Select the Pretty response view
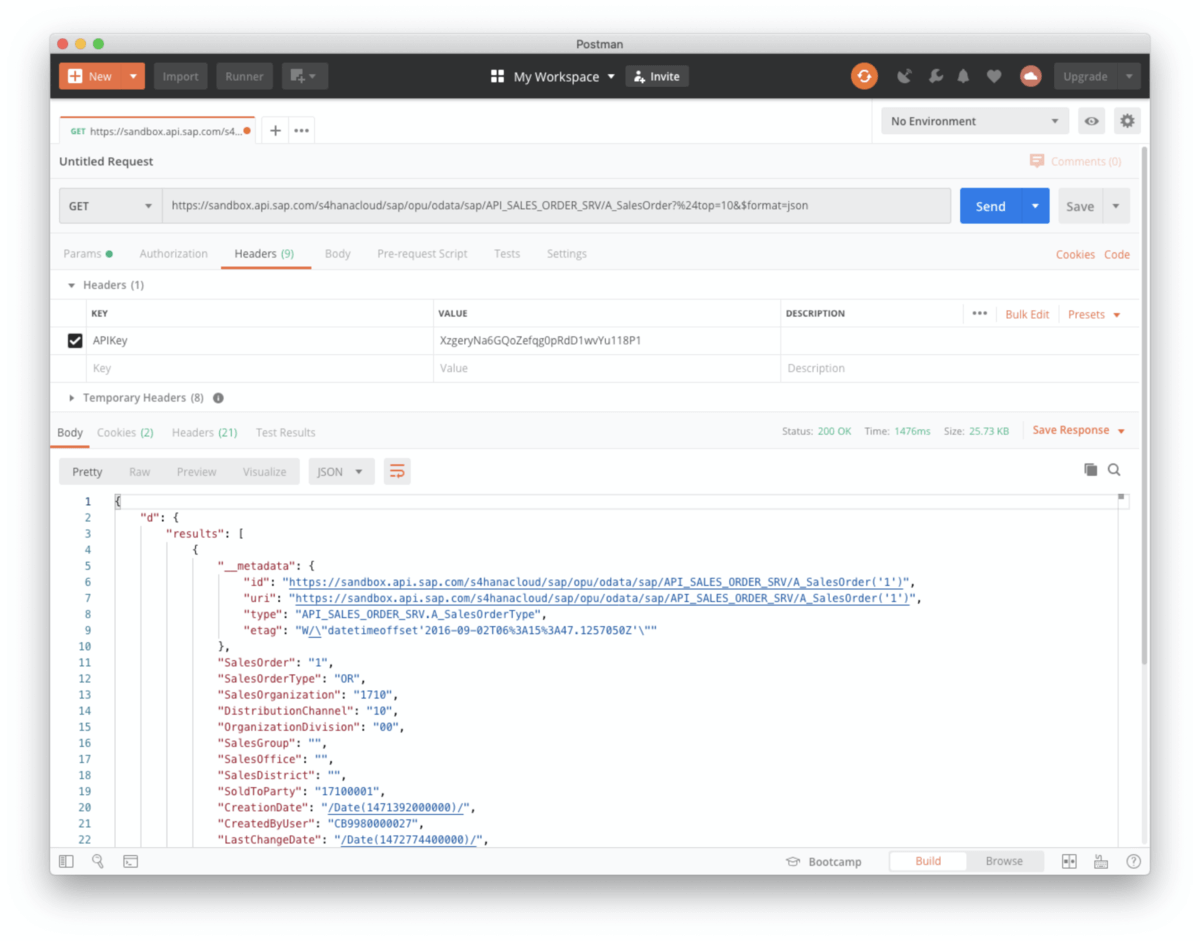The height and width of the screenshot is (941, 1200). pos(87,472)
